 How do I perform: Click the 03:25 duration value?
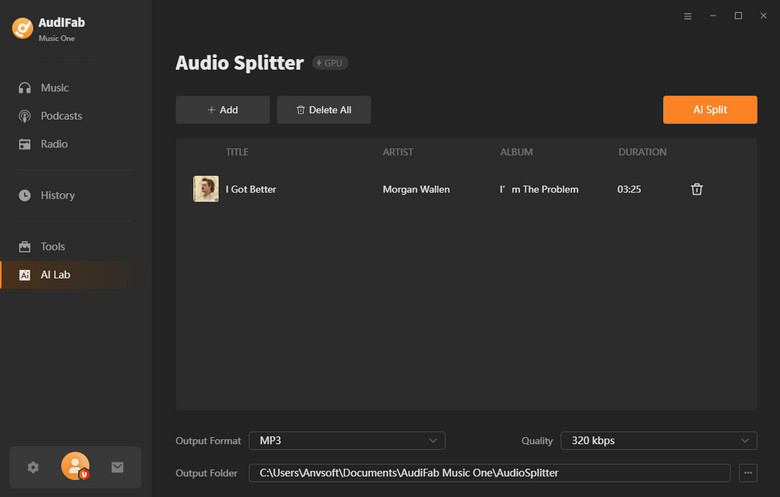click(629, 190)
